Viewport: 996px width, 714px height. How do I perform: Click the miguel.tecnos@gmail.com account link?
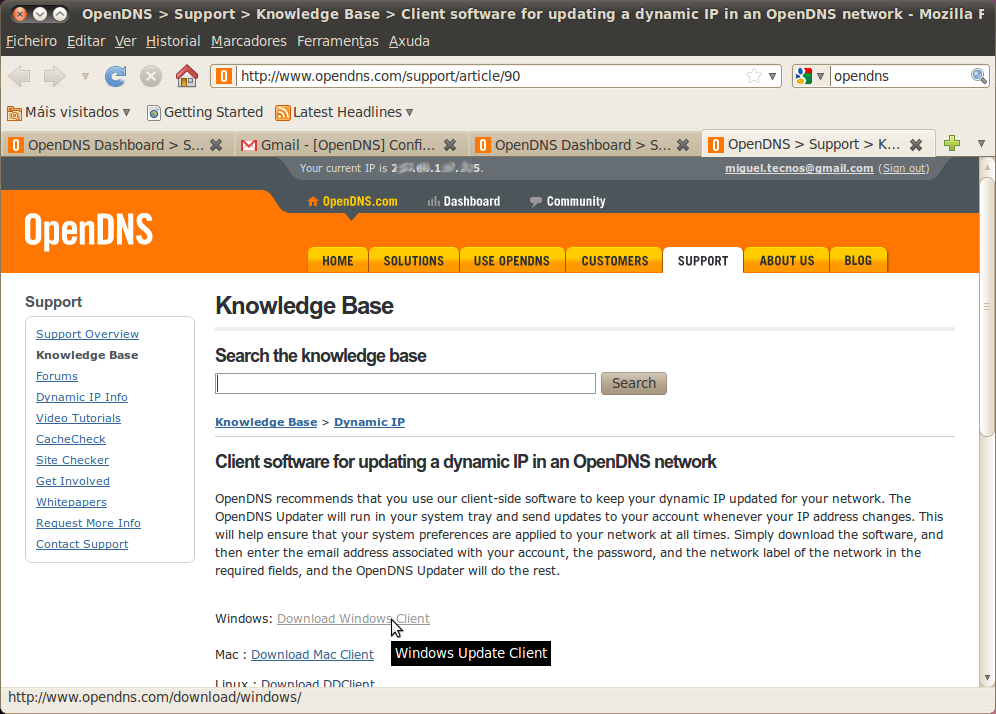click(x=799, y=168)
